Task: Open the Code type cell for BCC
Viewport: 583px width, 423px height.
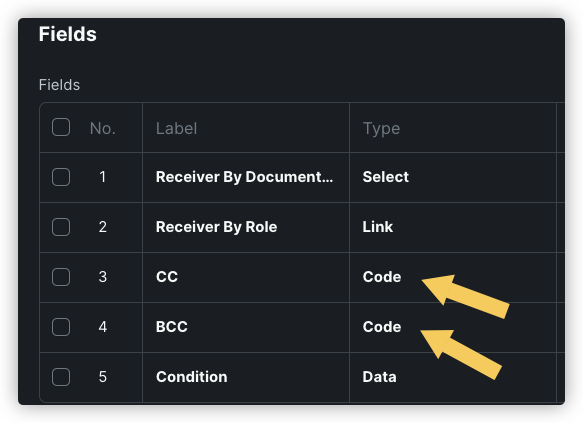Action: pos(453,327)
